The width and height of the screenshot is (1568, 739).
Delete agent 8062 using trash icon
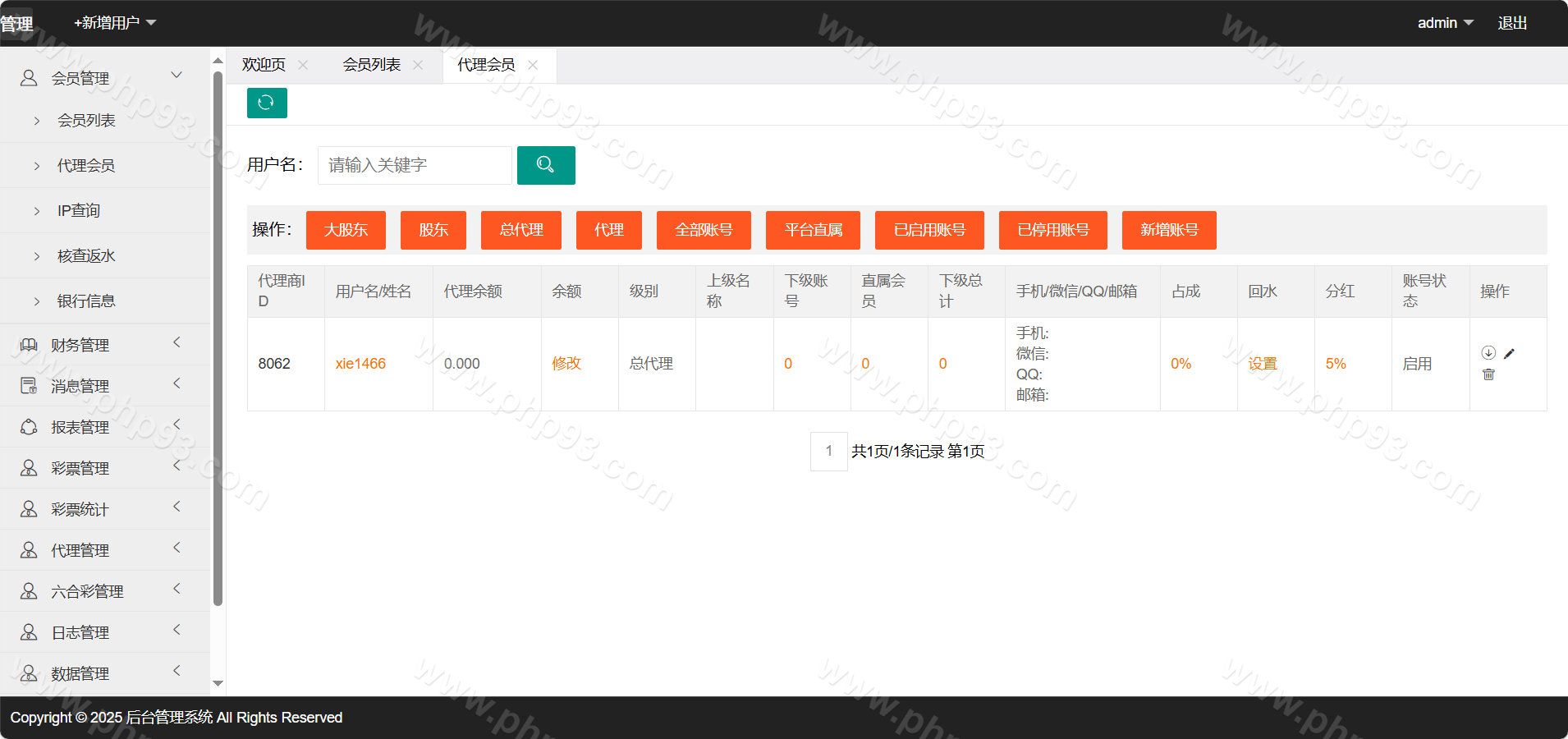pos(1488,374)
